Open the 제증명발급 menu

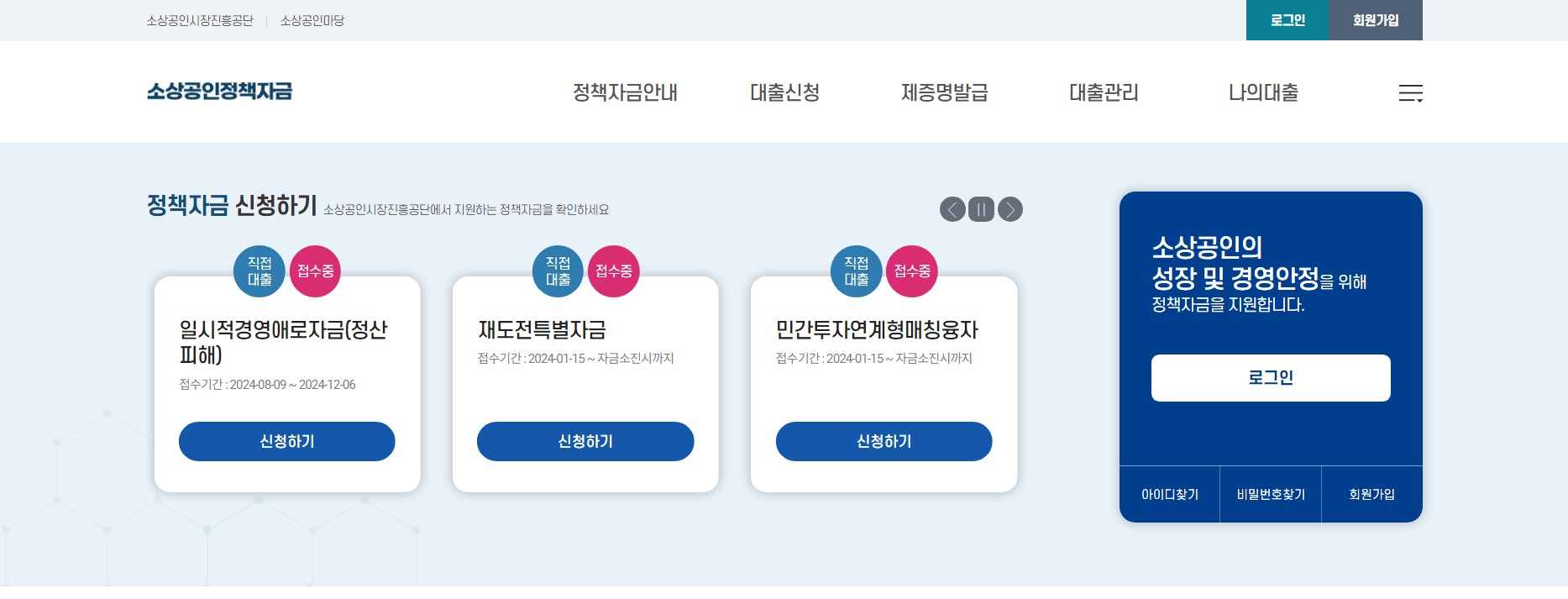tap(944, 92)
